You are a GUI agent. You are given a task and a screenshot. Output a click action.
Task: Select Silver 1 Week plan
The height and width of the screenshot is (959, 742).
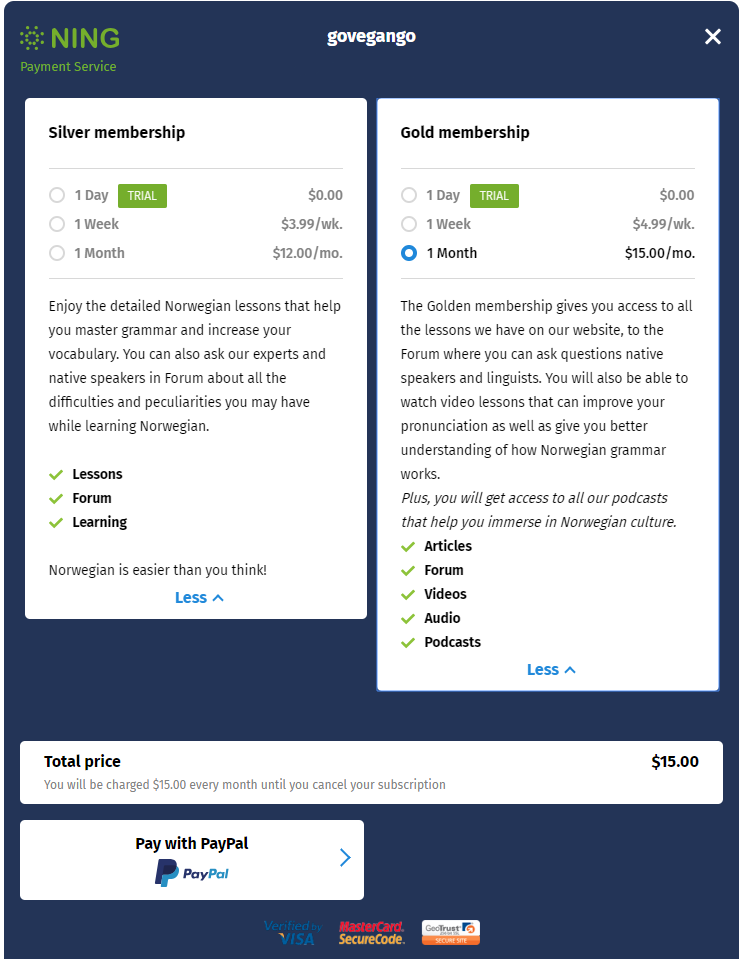(x=57, y=224)
